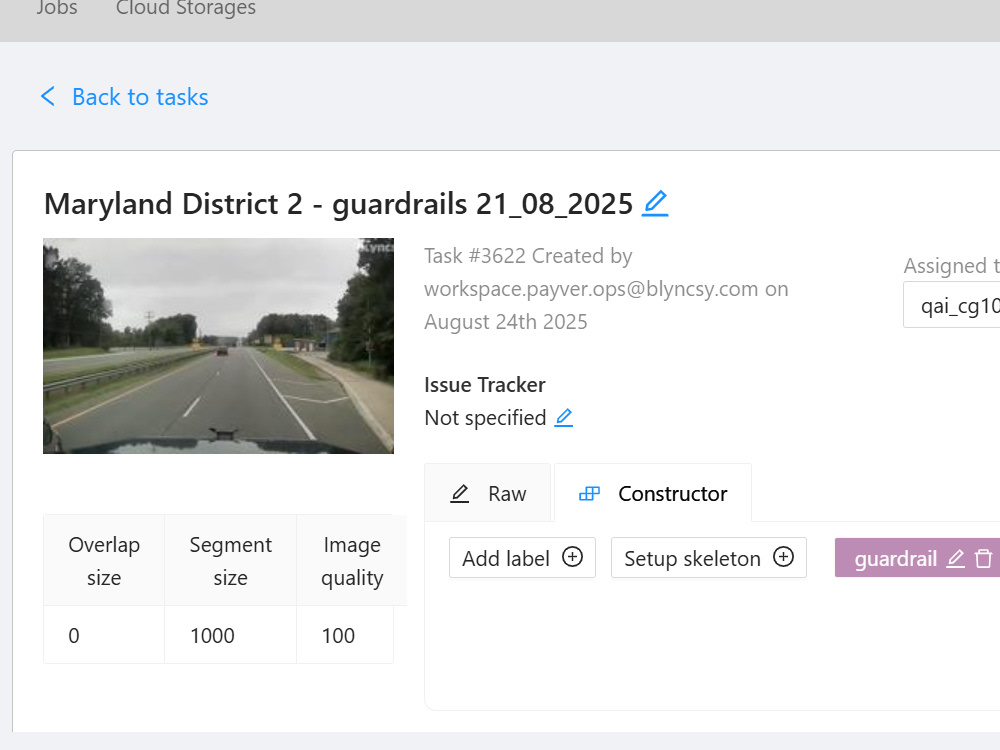Switch to the Raw tab
Viewport: 1000px width, 750px height.
488,493
